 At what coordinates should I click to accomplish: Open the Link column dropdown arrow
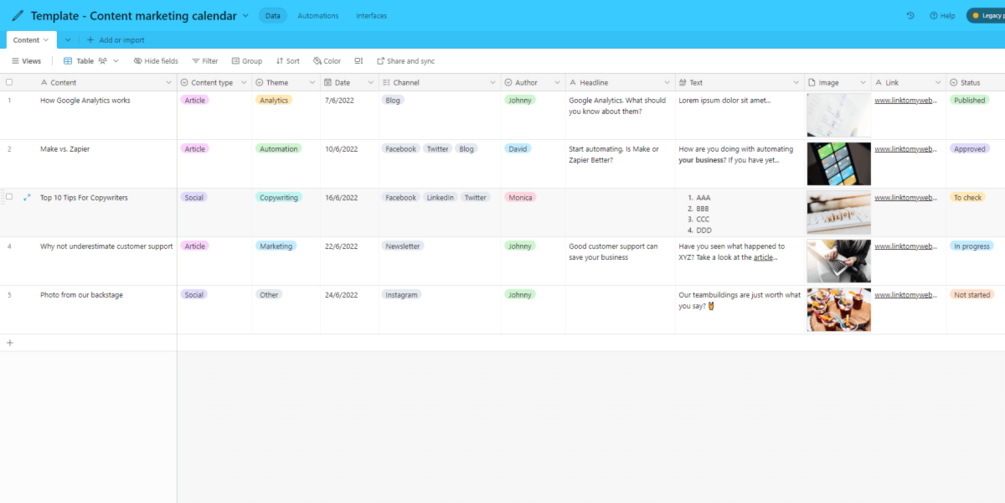(x=938, y=83)
